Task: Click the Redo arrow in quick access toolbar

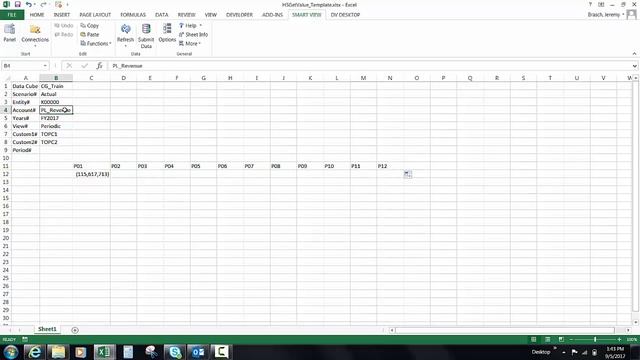Action: click(43, 4)
